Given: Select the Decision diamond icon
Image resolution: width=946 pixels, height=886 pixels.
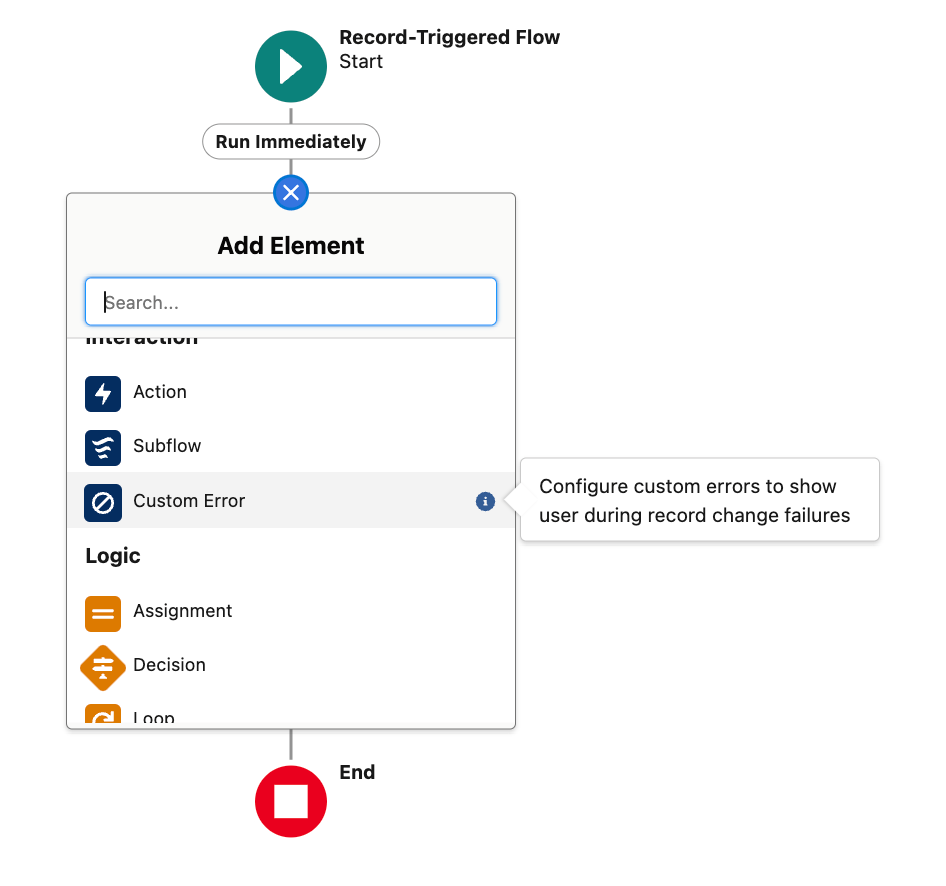Looking at the screenshot, I should point(103,666).
